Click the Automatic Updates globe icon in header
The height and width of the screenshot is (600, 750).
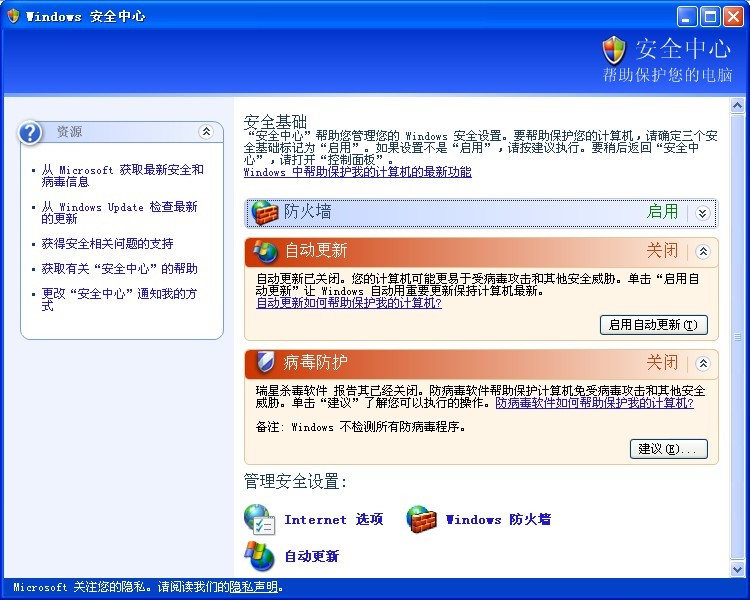(265, 251)
